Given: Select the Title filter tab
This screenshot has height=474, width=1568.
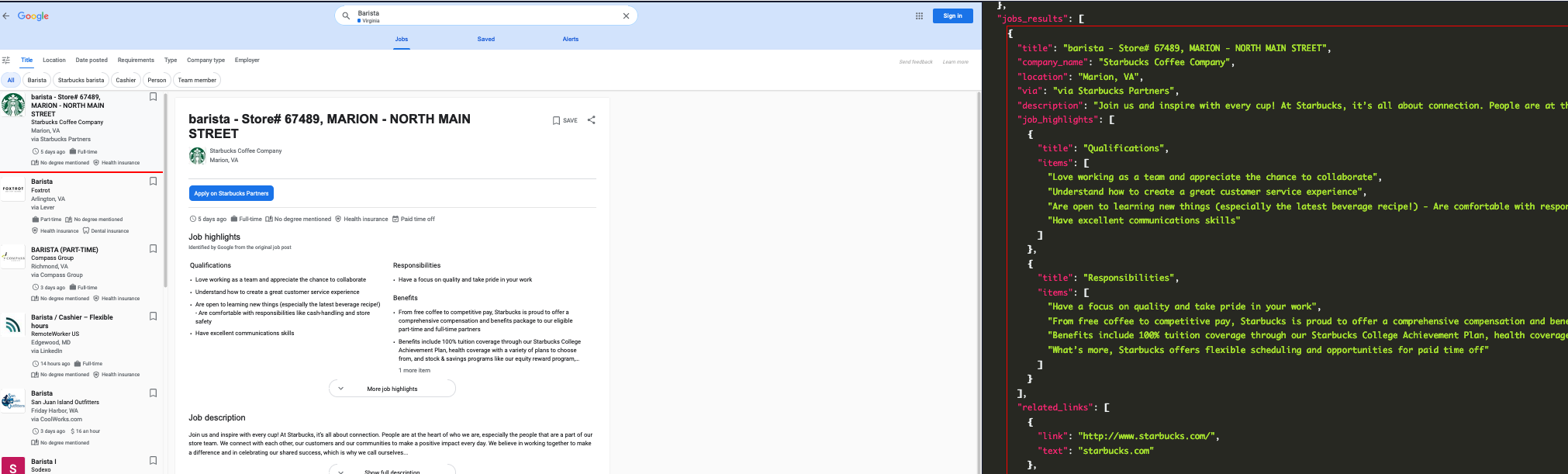Looking at the screenshot, I should click(27, 60).
